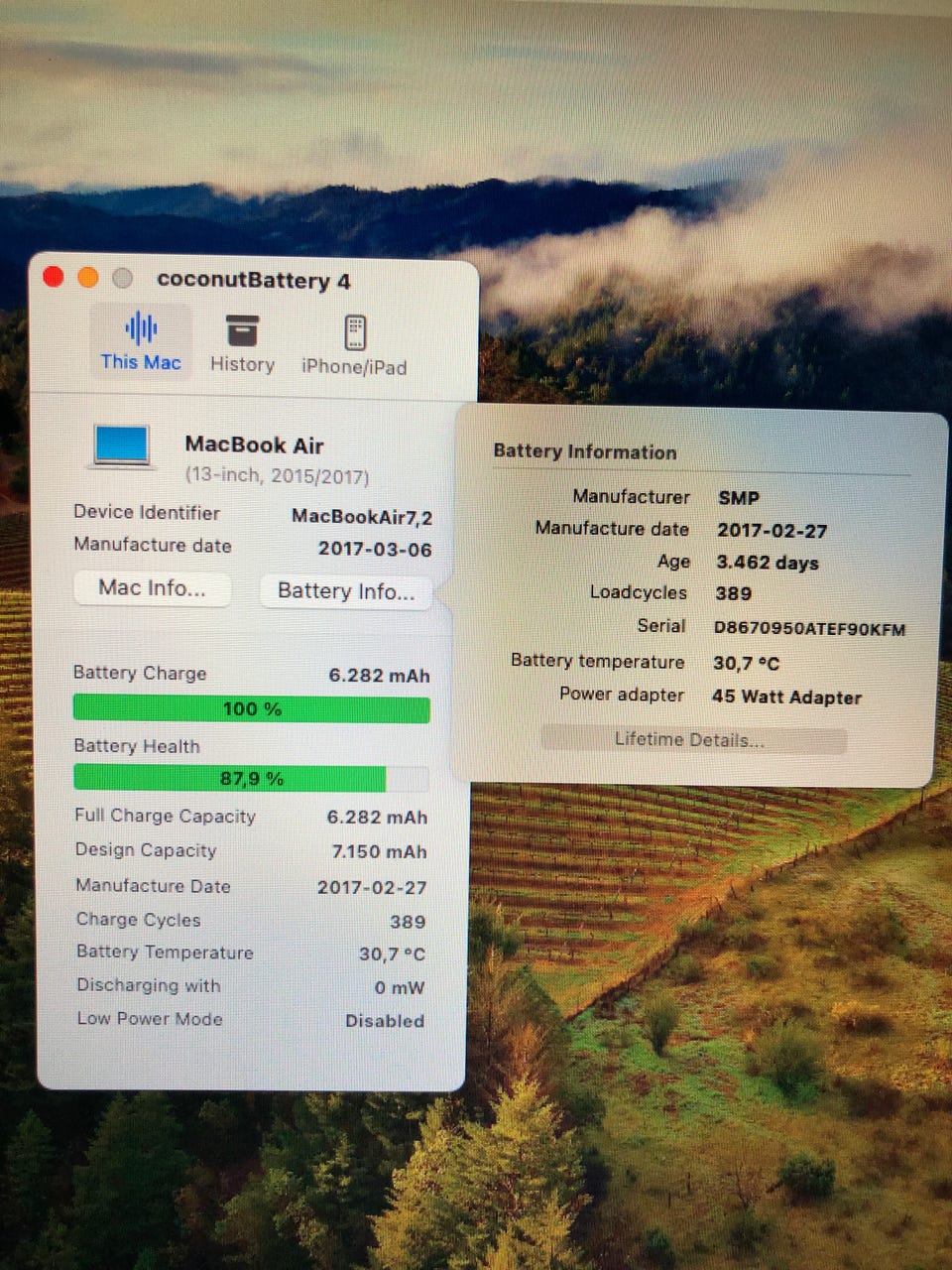Click the Loadcycles label in popover
The image size is (952, 1270).
point(639,592)
